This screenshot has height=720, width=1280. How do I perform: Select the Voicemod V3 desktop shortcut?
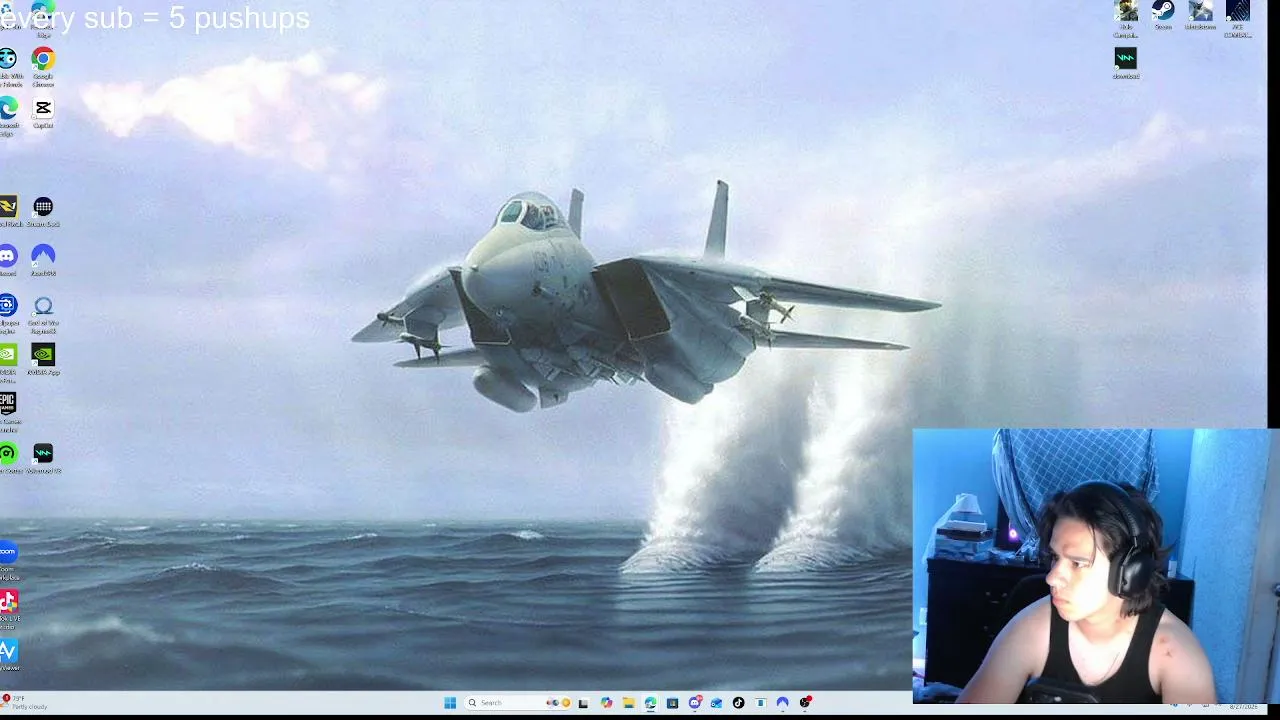pos(43,459)
